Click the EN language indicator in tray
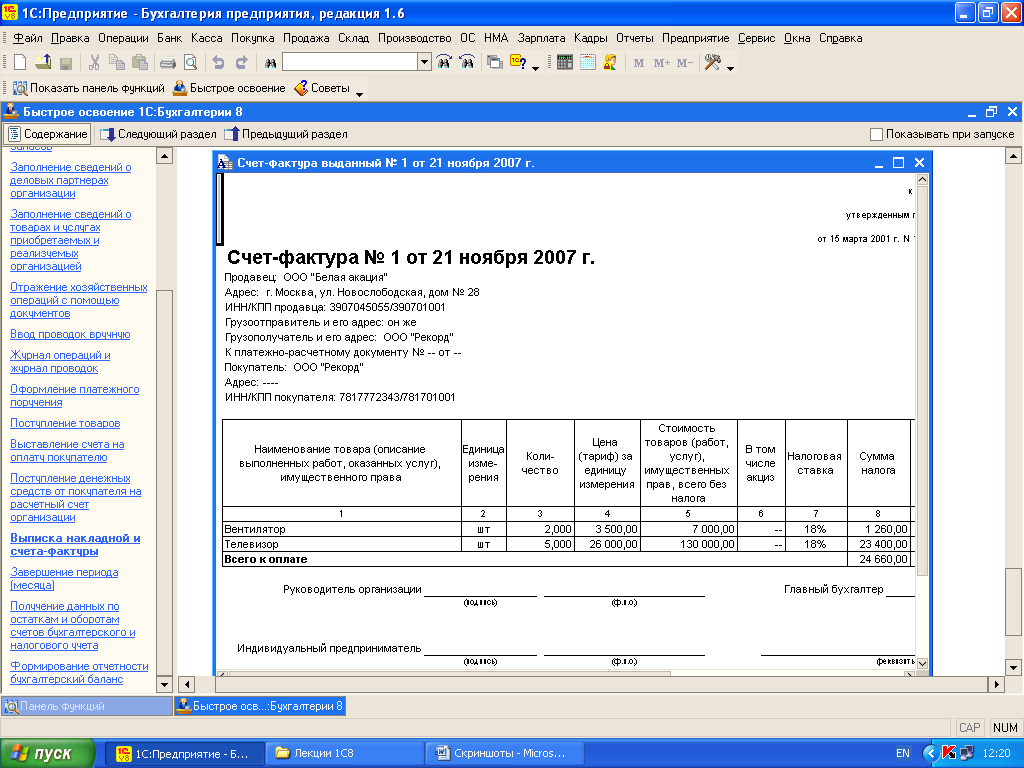Image resolution: width=1024 pixels, height=768 pixels. click(903, 754)
